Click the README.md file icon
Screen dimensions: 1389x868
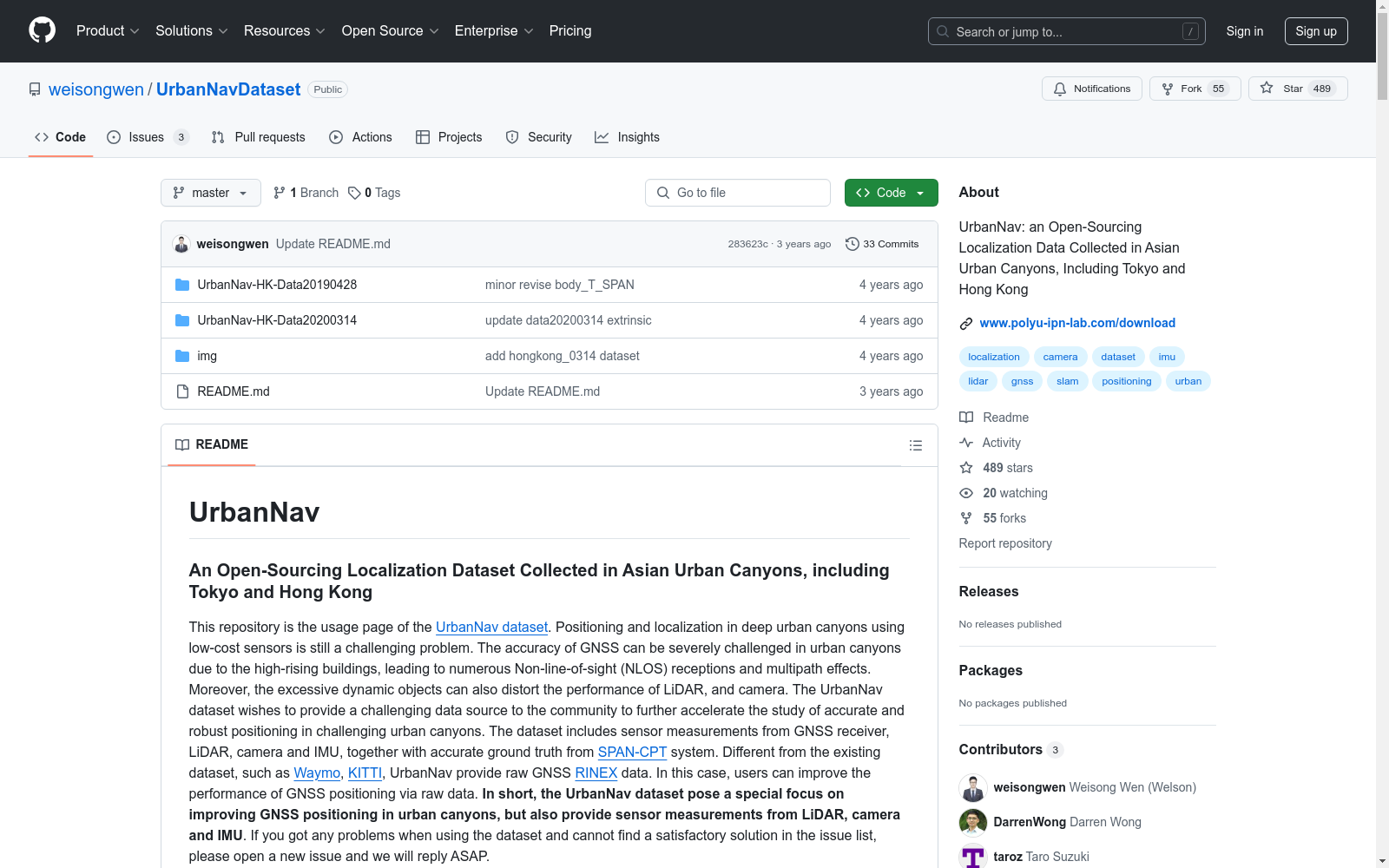(182, 391)
